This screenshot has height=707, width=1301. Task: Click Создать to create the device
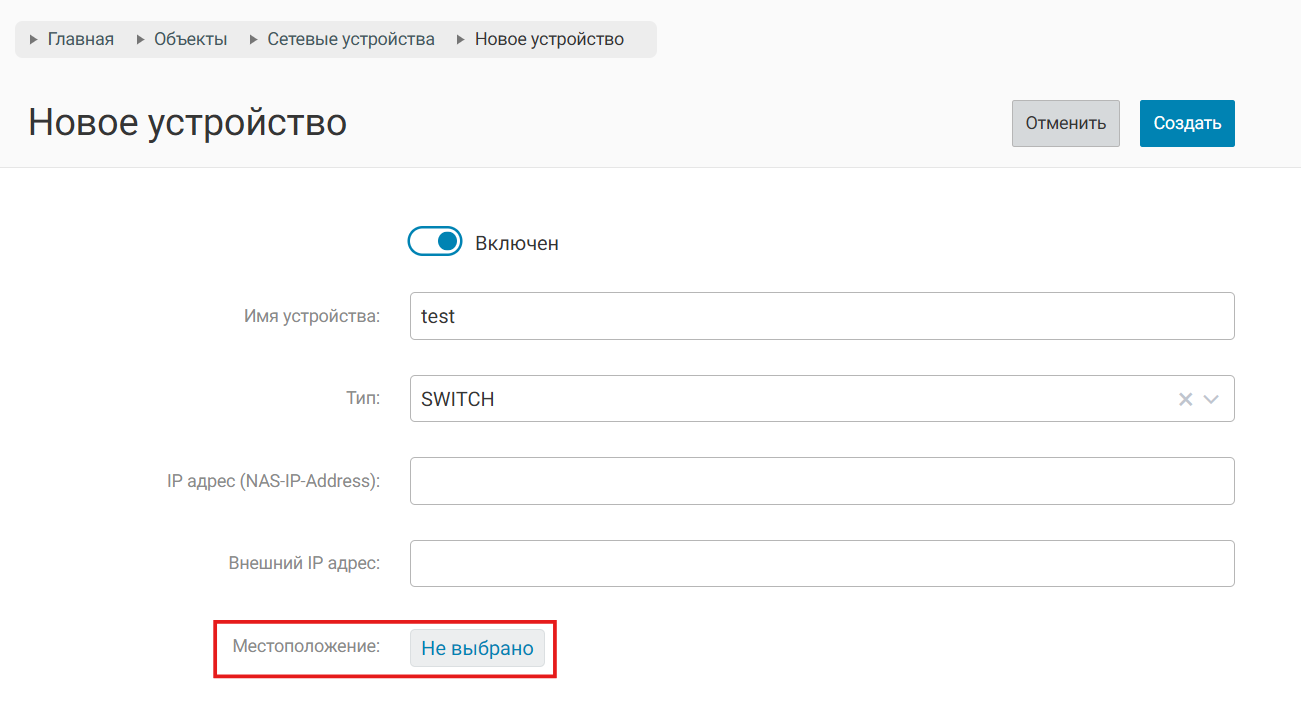click(x=1187, y=123)
